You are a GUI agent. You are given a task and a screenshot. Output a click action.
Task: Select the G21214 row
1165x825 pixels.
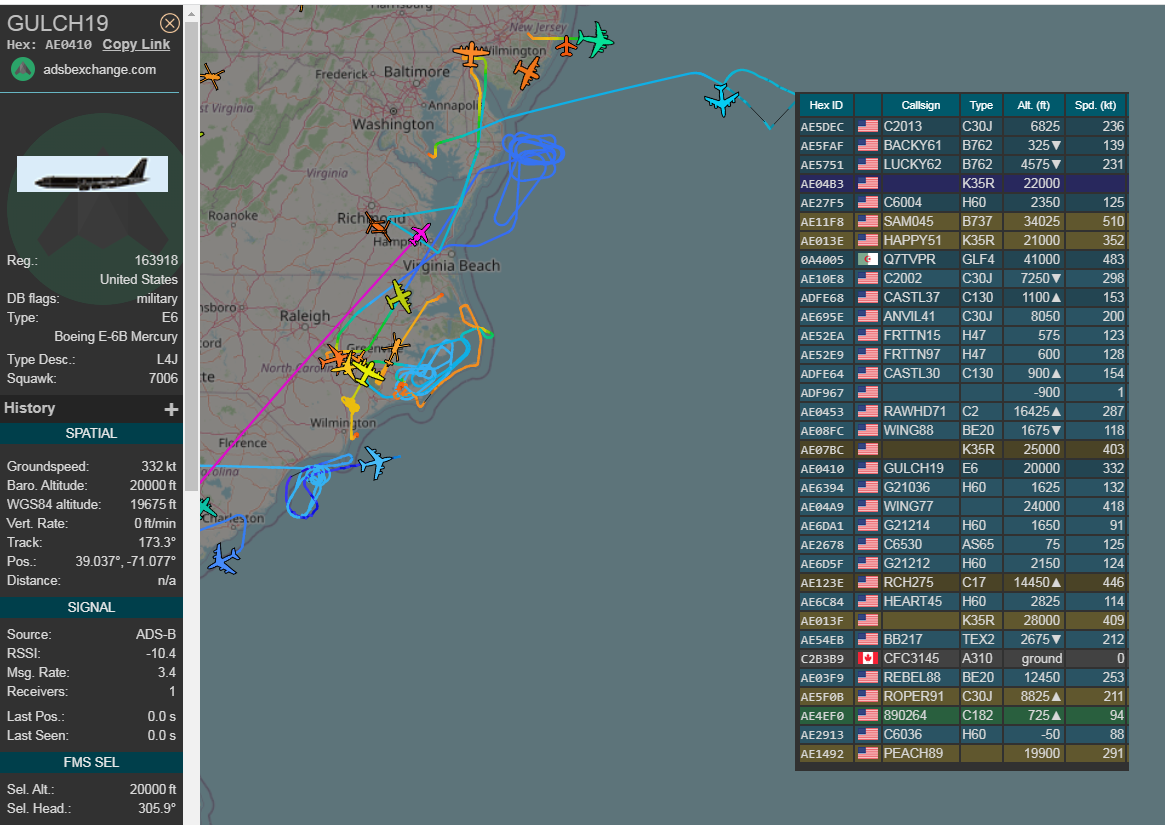962,525
